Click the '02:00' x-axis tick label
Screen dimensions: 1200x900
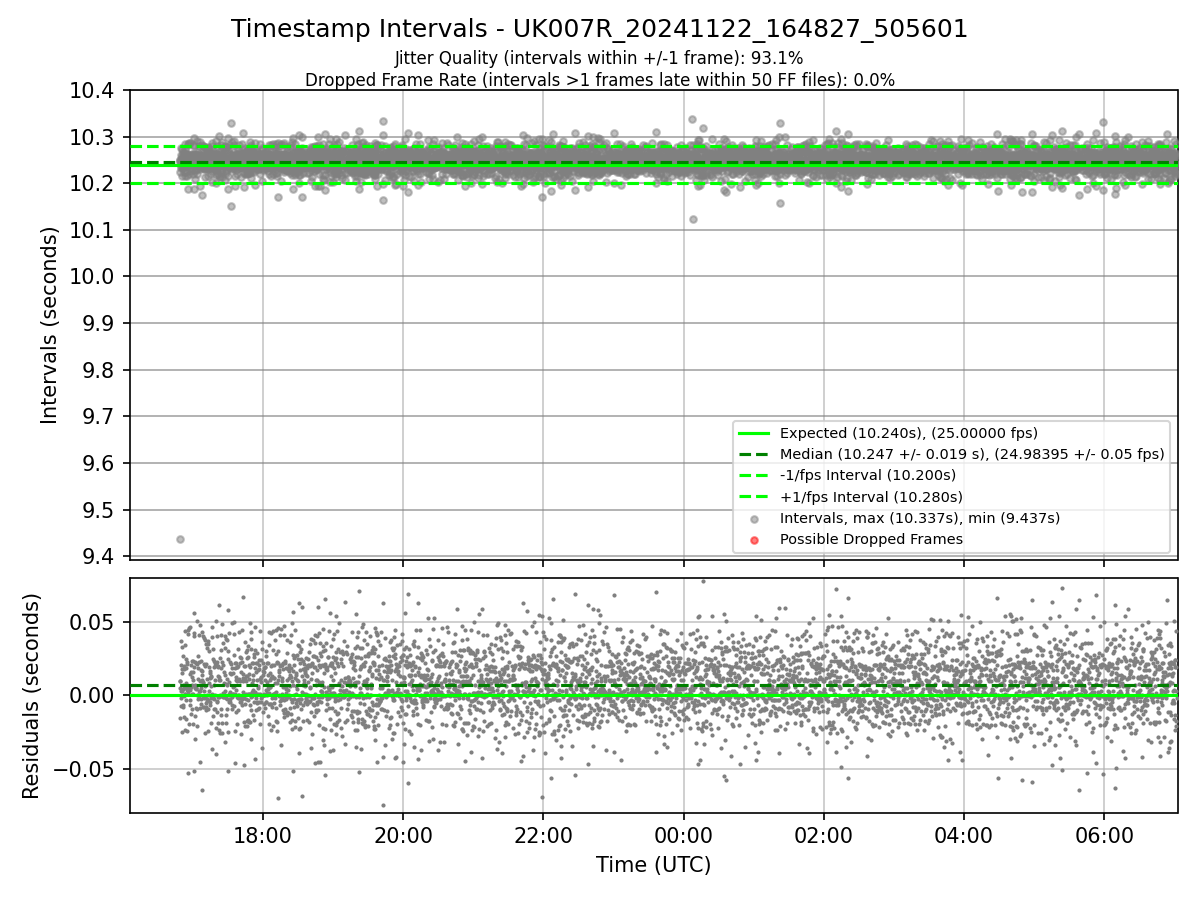click(x=824, y=835)
